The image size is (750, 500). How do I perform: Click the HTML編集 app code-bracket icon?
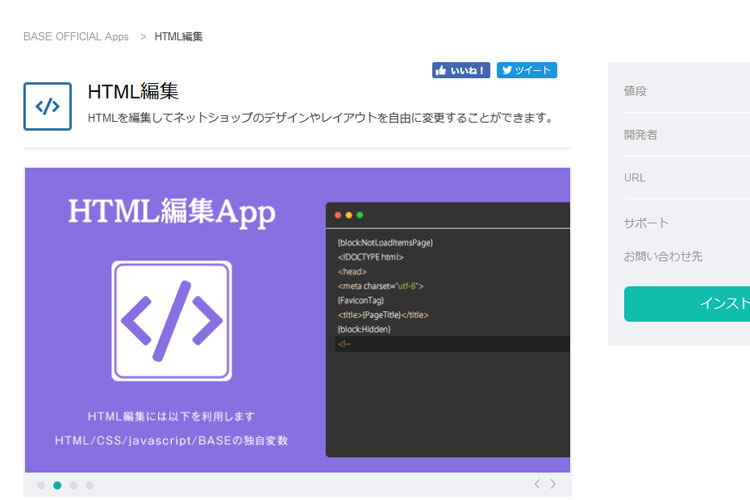[47, 106]
